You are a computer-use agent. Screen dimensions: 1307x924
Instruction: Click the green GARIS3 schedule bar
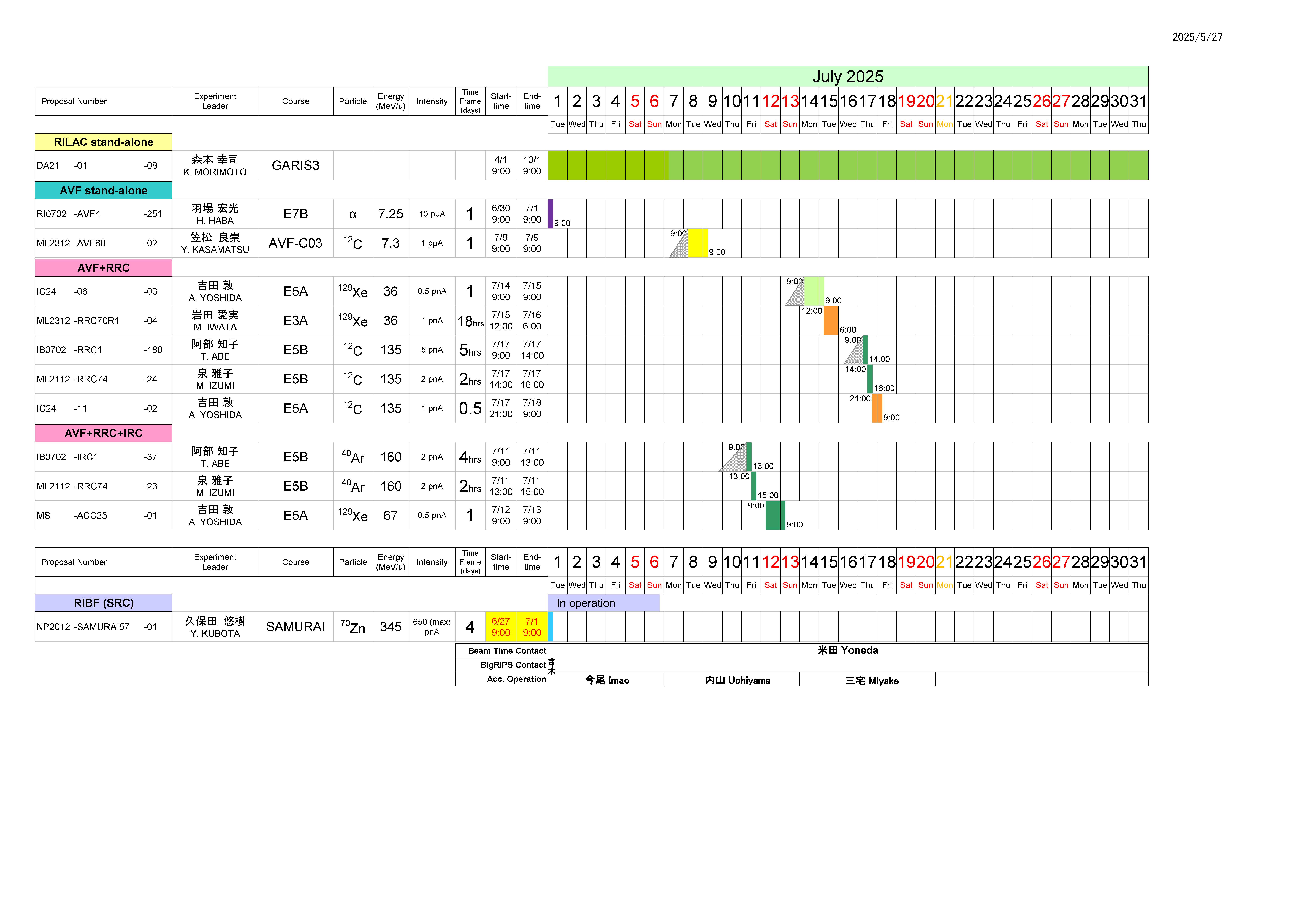[848, 166]
